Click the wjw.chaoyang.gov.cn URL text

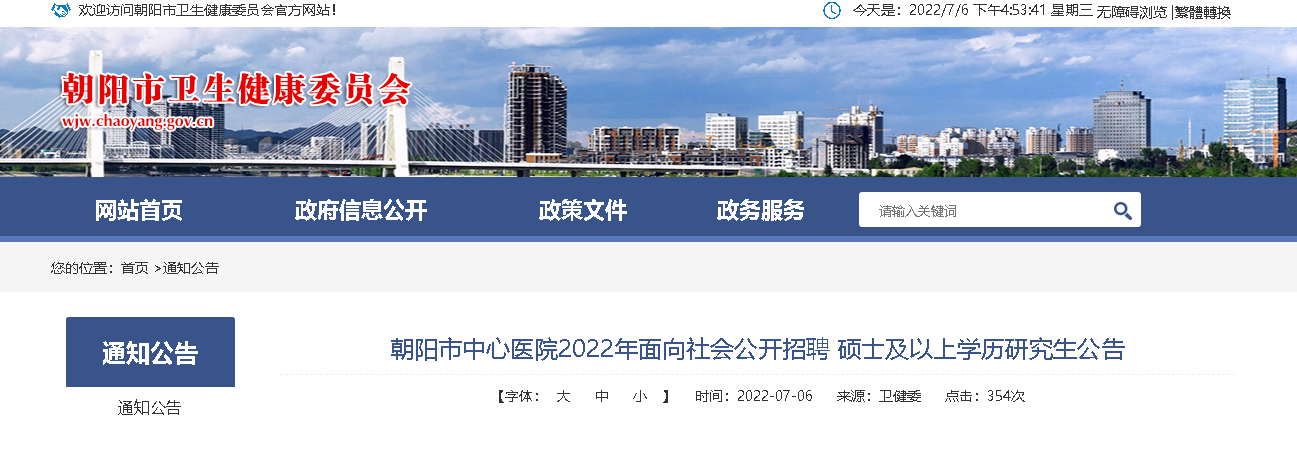pos(138,122)
